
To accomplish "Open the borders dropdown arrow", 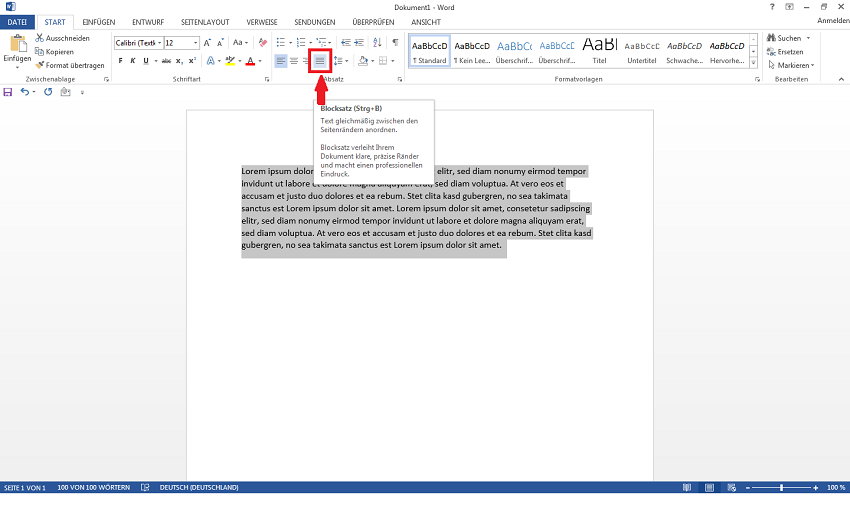I will coord(392,61).
